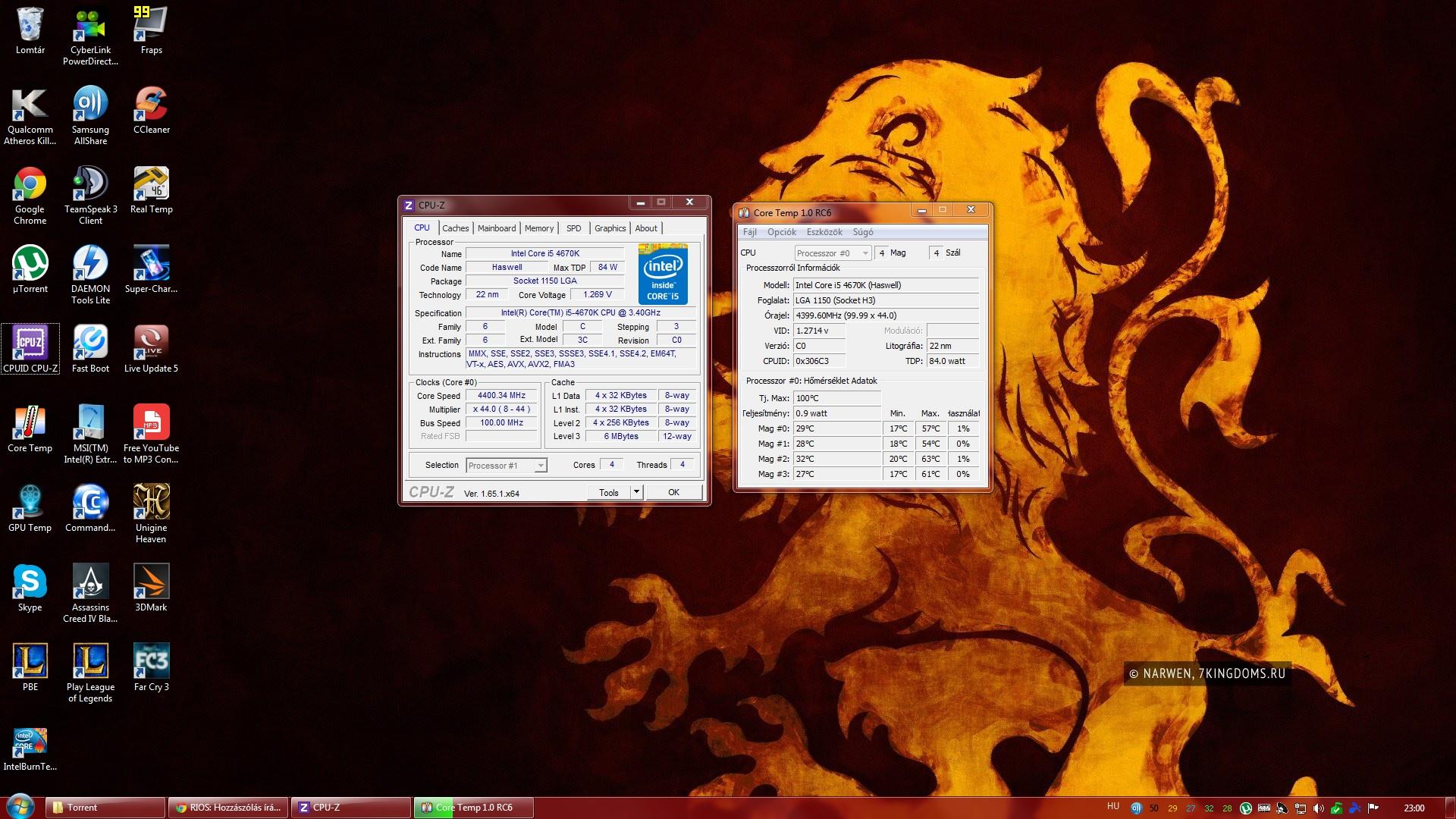Click the Specification field in CPU-Z

(x=580, y=312)
